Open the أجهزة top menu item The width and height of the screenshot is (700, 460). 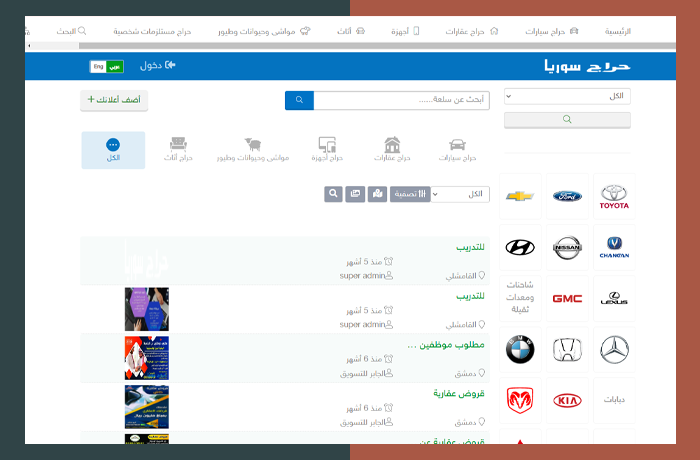point(405,31)
